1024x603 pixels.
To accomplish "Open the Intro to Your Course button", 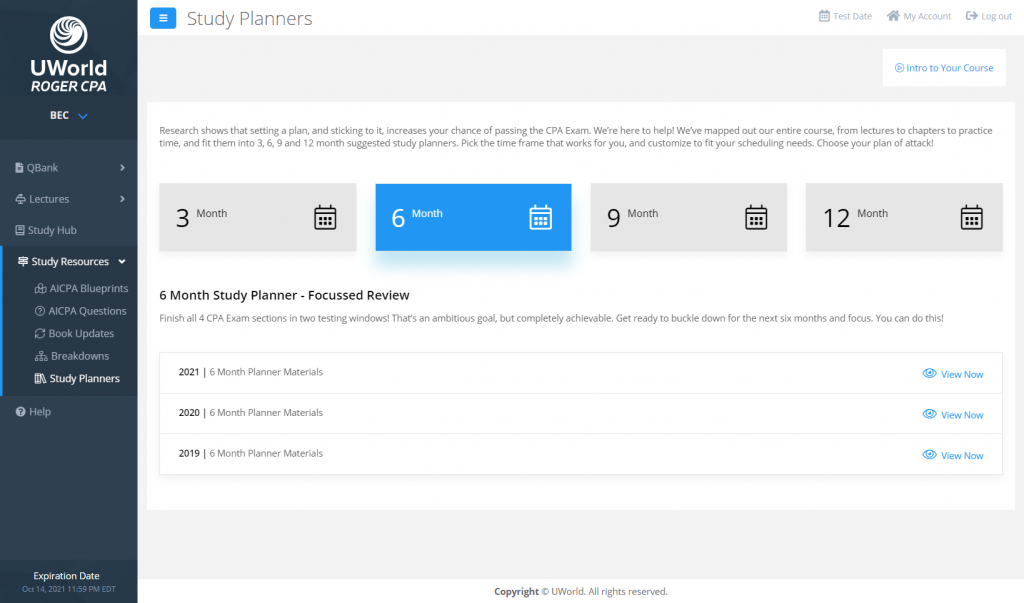I will coord(943,68).
